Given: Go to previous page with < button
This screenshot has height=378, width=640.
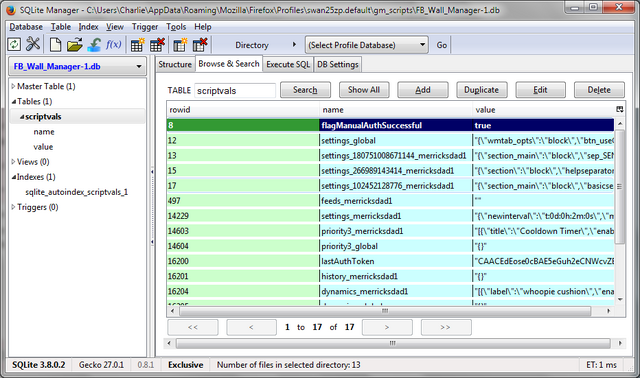Looking at the screenshot, I should point(251,327).
